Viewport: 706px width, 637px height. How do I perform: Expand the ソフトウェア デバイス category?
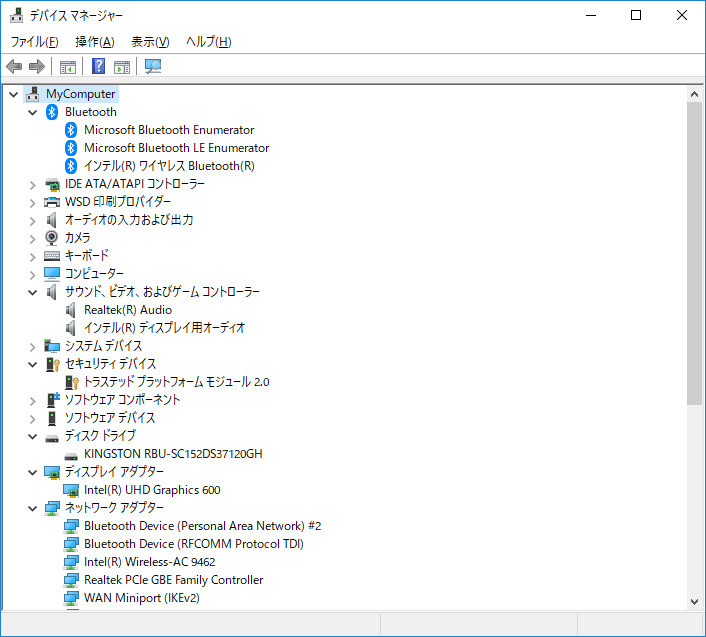[32, 419]
